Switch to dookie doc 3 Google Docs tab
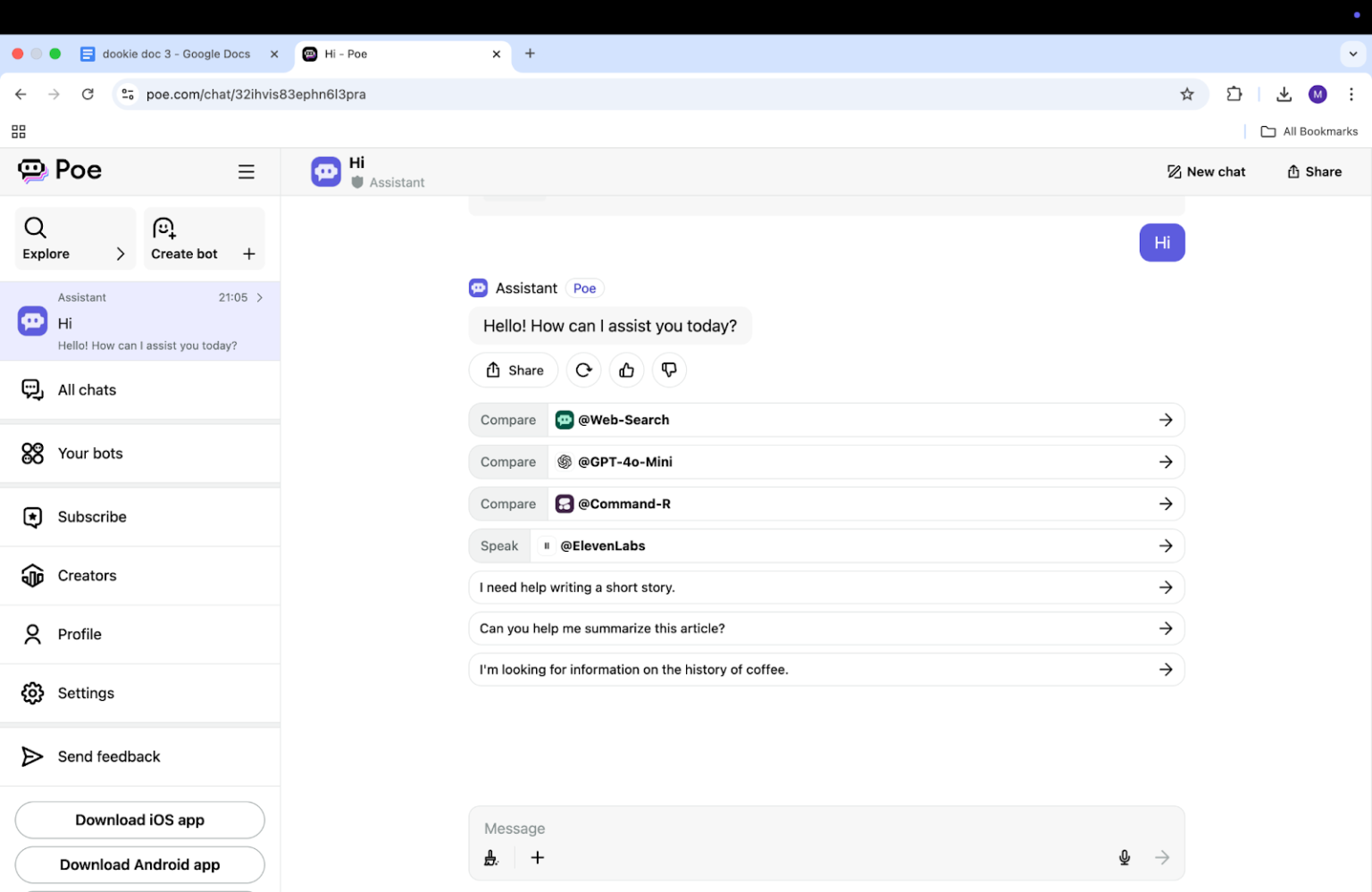The image size is (1372, 892). pos(176,54)
